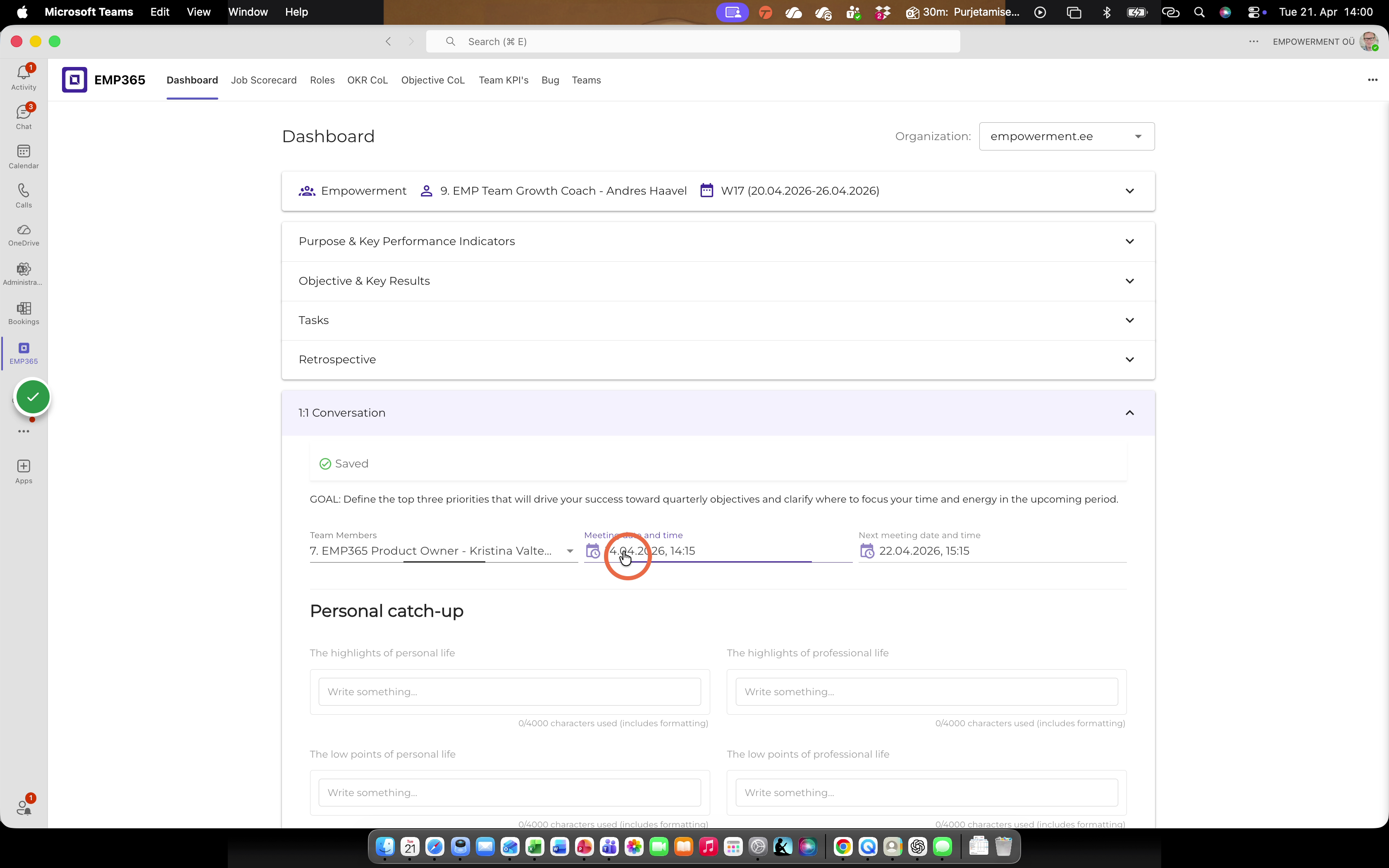Open the Organization dropdown empowerment.ee
Viewport: 1389px width, 868px height.
pos(1067,137)
